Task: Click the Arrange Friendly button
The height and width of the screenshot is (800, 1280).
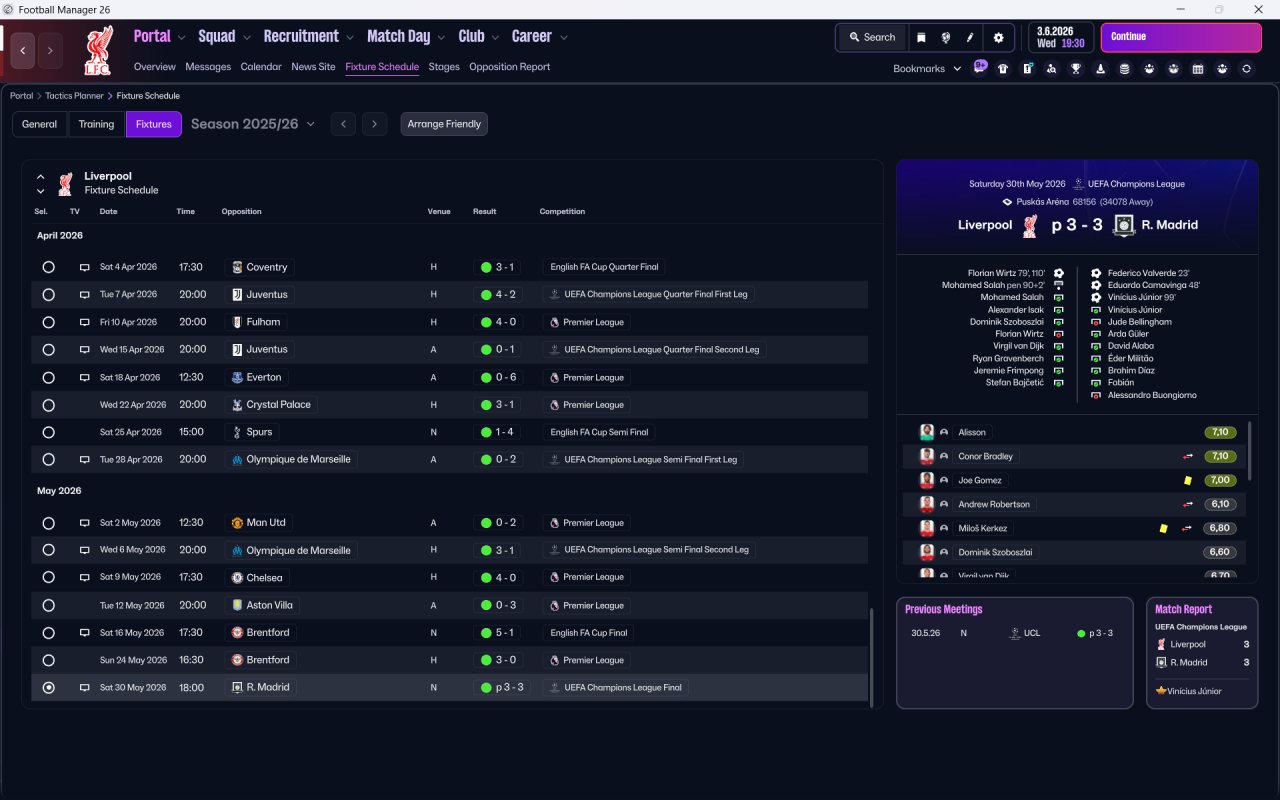Action: pyautogui.click(x=444, y=124)
